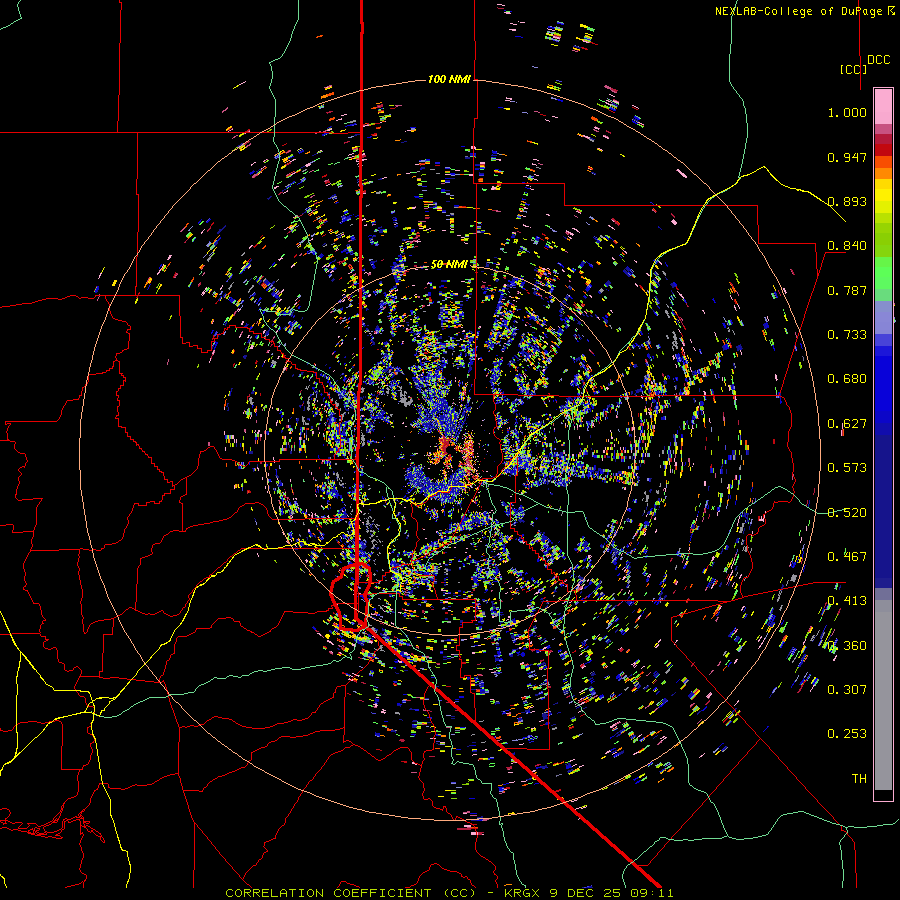Image resolution: width=900 pixels, height=900 pixels.
Task: Click the 0.573 scale value
Action: 847,468
